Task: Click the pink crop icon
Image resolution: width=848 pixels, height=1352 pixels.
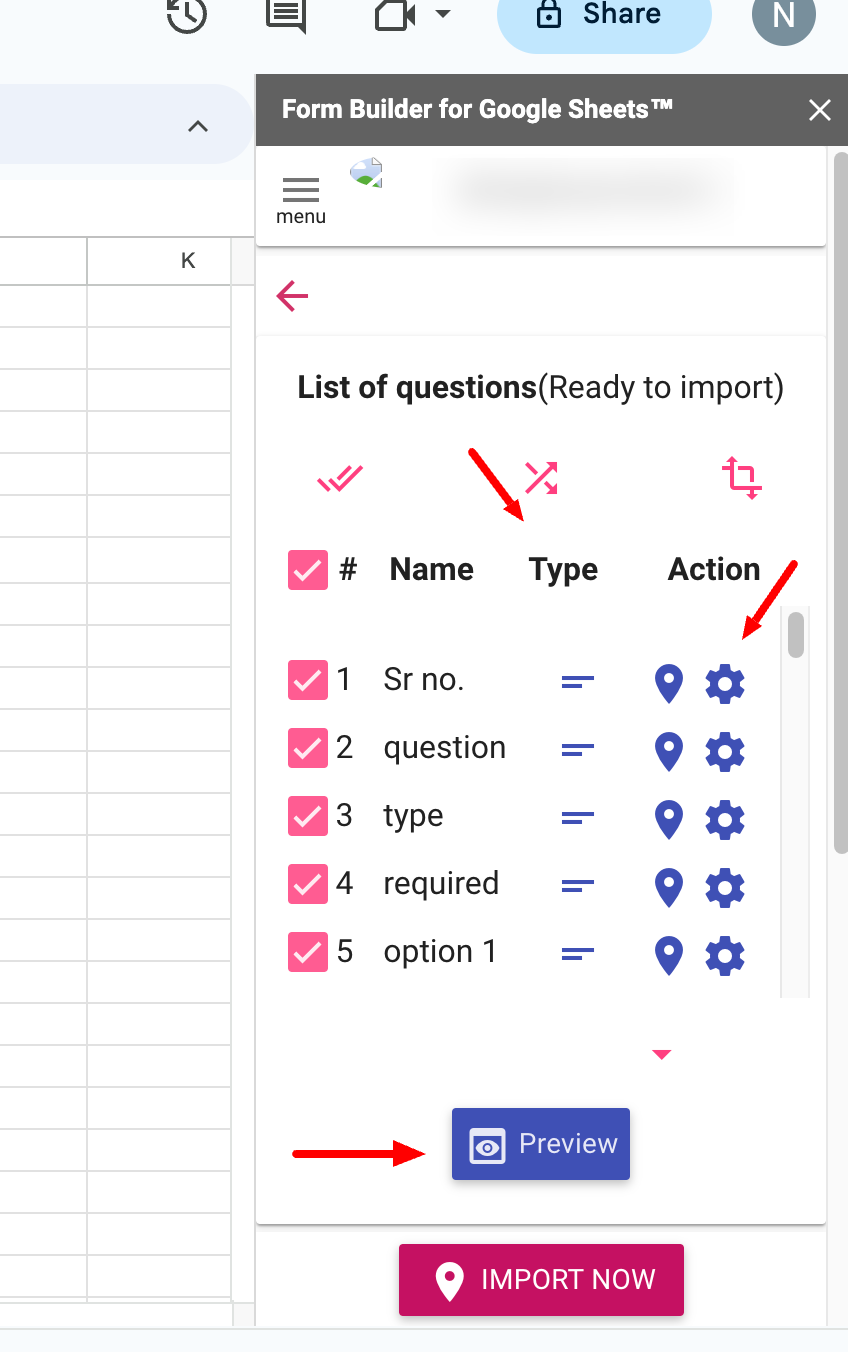Action: 742,478
